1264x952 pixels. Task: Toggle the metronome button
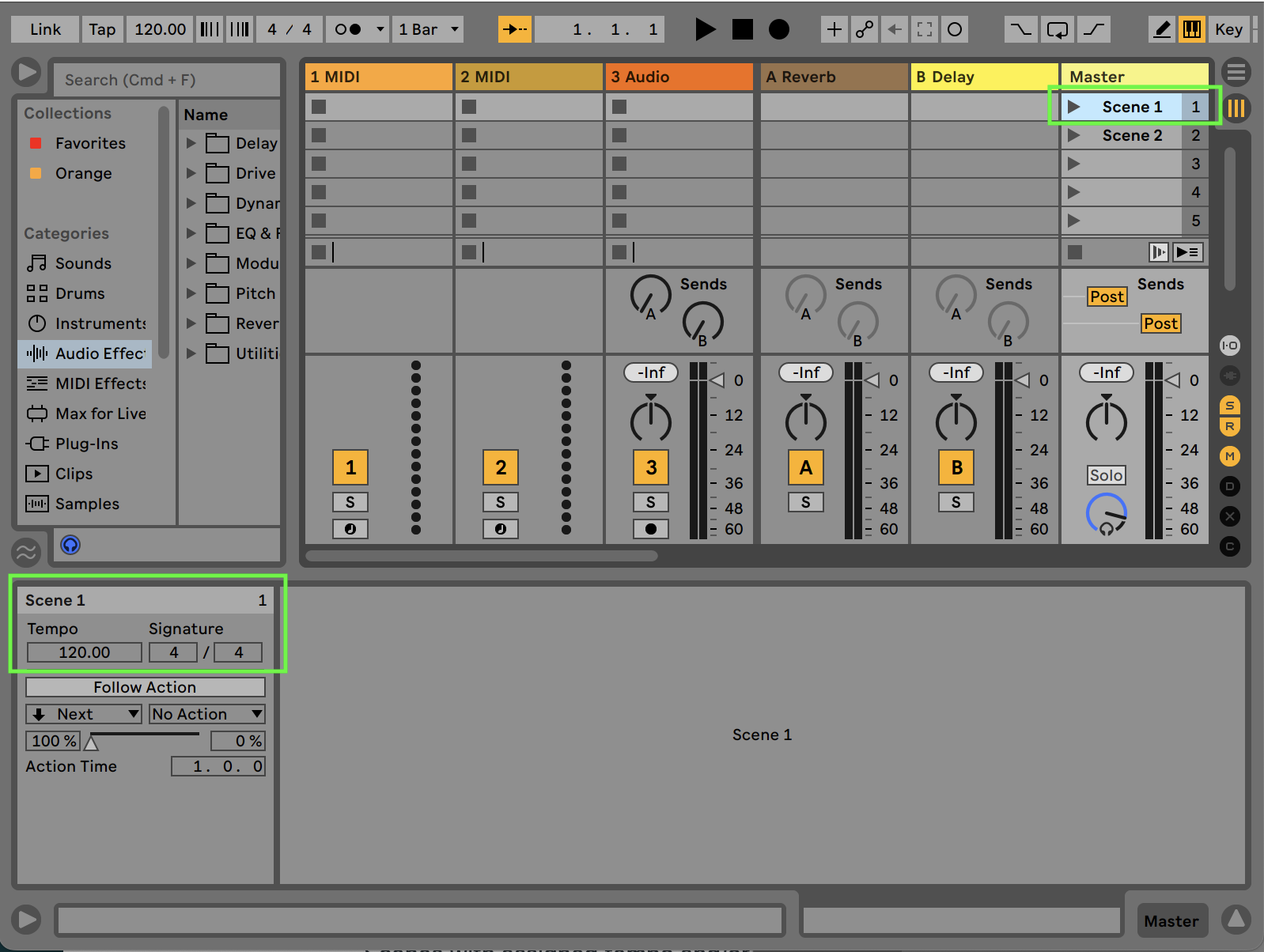click(x=348, y=29)
